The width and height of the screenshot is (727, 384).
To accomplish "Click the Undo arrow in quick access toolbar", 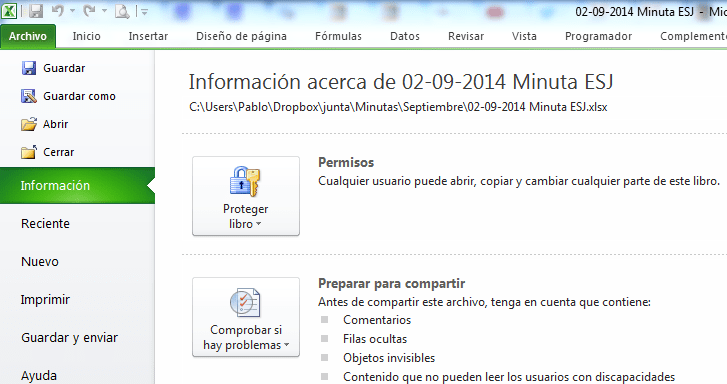I will coord(57,11).
